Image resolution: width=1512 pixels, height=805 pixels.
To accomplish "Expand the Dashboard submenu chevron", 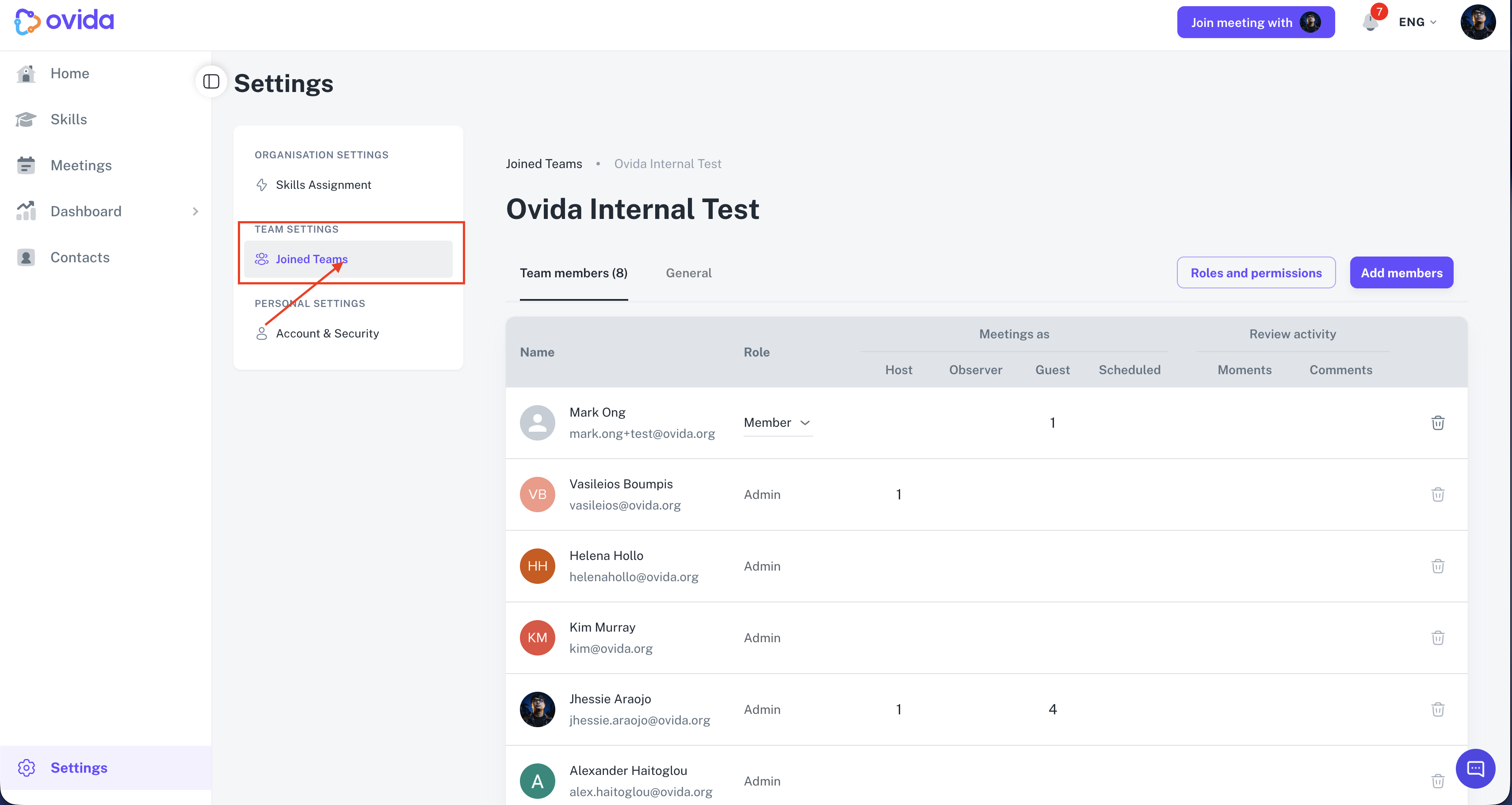I will [x=195, y=211].
